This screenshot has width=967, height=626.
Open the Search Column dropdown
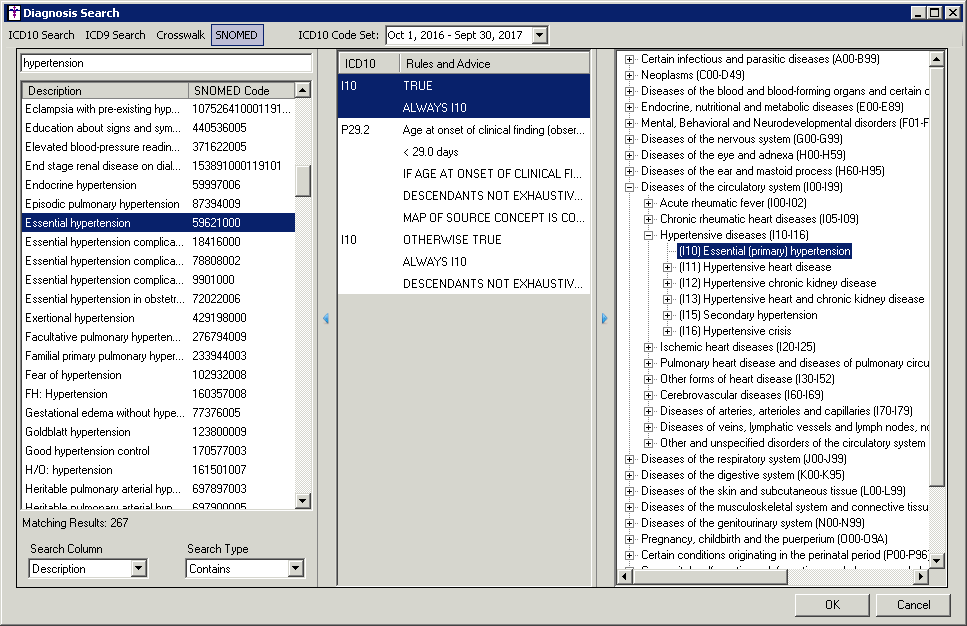(x=139, y=569)
